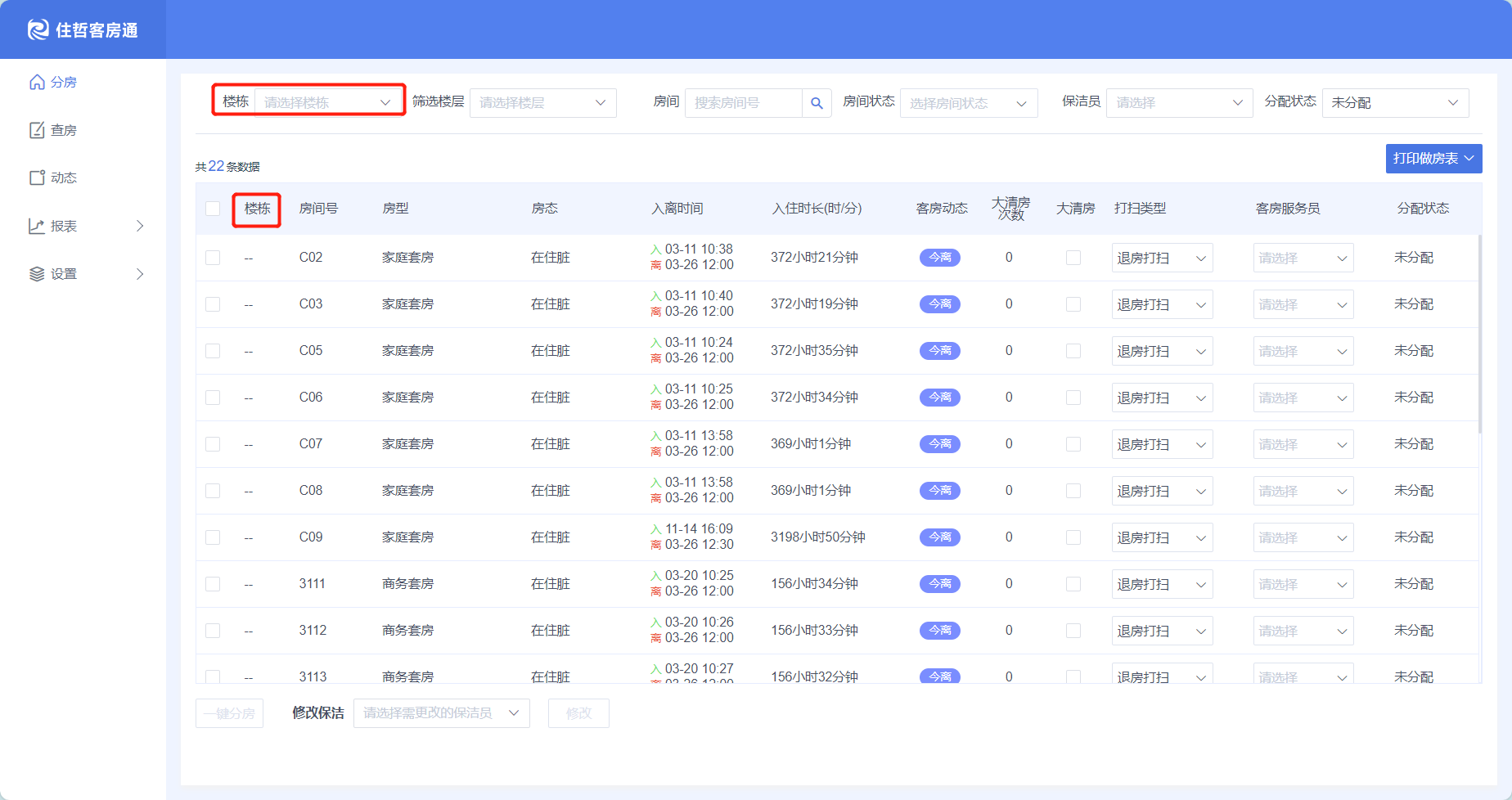The height and width of the screenshot is (800, 1512).
Task: Click the 今离 badge in row 3111
Action: pyautogui.click(x=940, y=584)
